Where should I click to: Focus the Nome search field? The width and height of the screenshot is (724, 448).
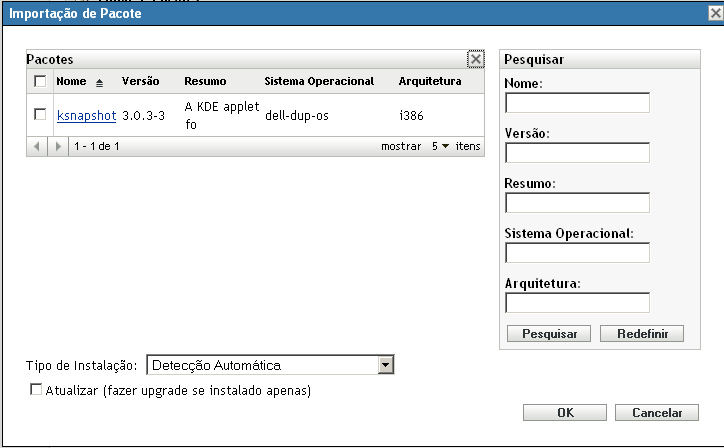(577, 103)
